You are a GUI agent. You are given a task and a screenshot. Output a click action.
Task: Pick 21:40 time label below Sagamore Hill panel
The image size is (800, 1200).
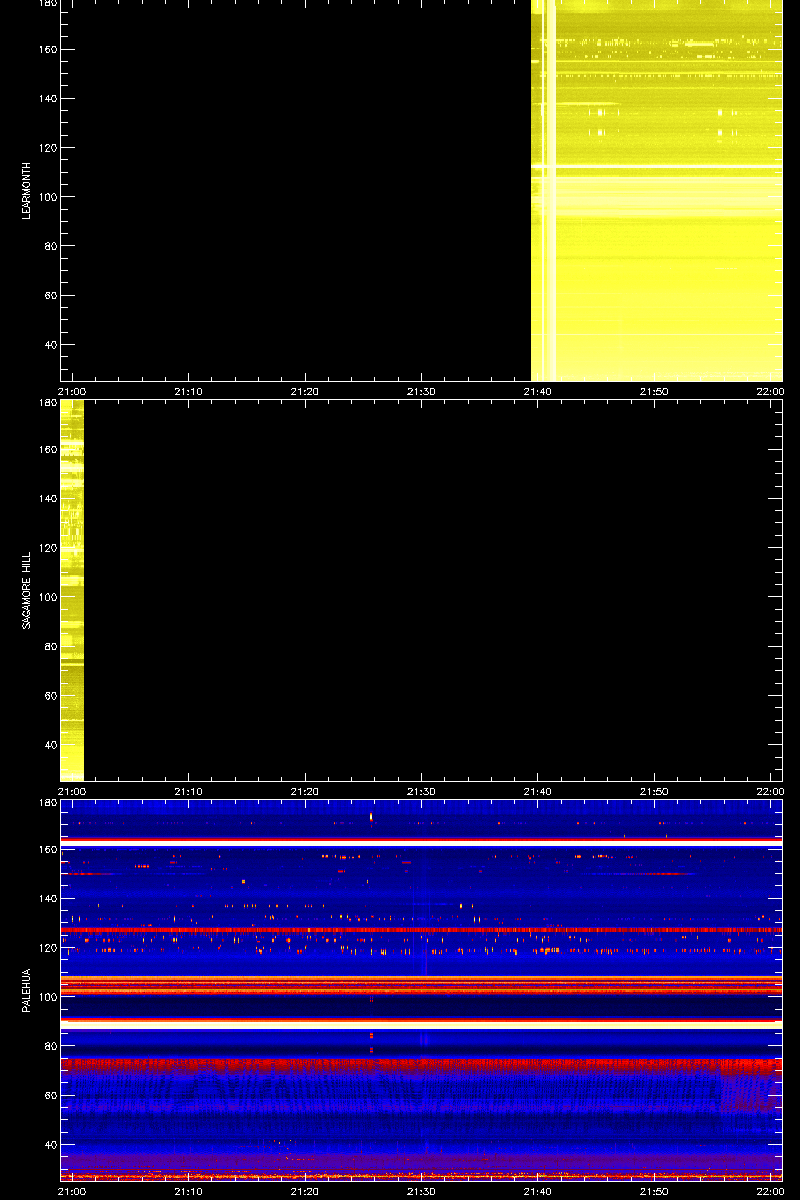pos(537,791)
